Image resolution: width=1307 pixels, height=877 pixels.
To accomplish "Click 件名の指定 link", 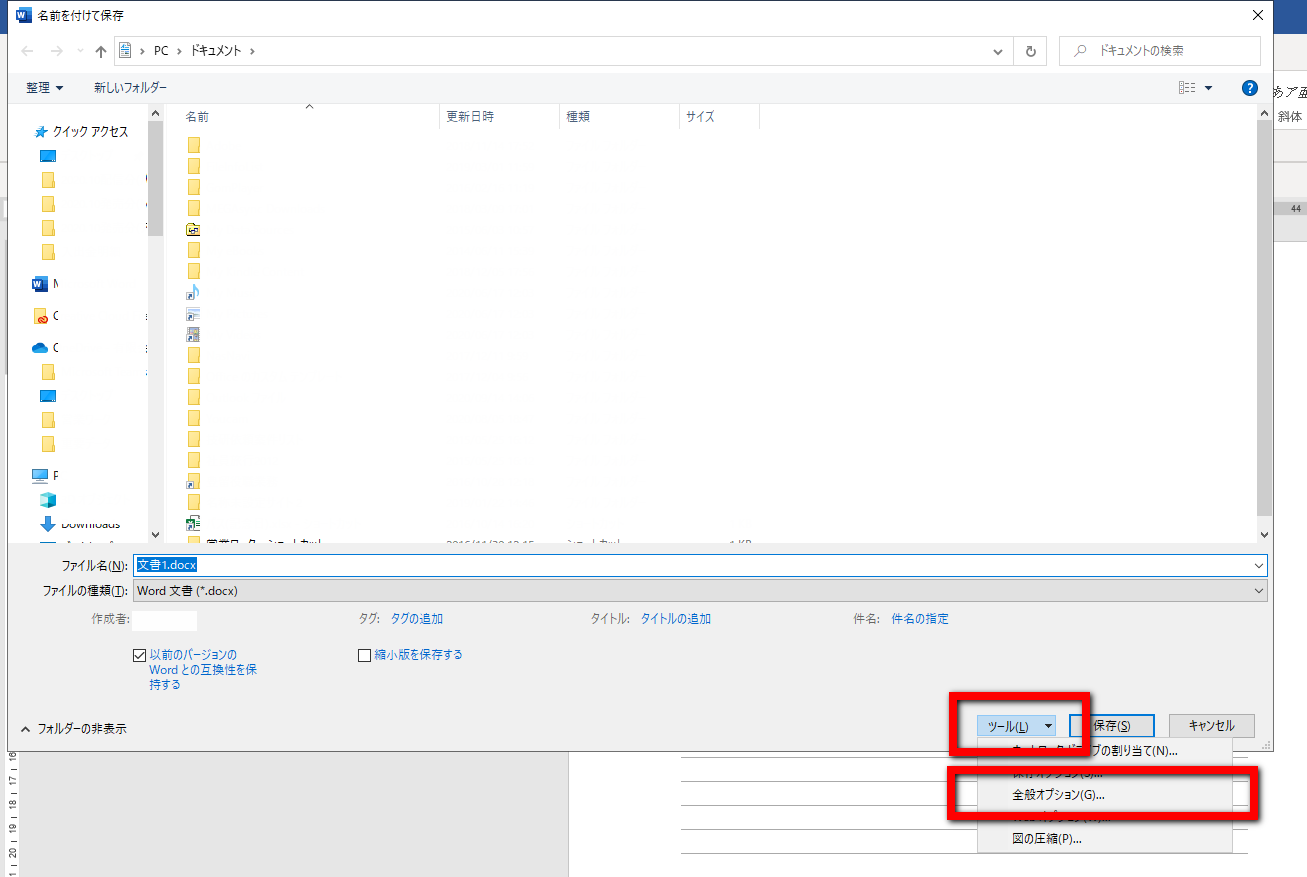I will (x=920, y=619).
